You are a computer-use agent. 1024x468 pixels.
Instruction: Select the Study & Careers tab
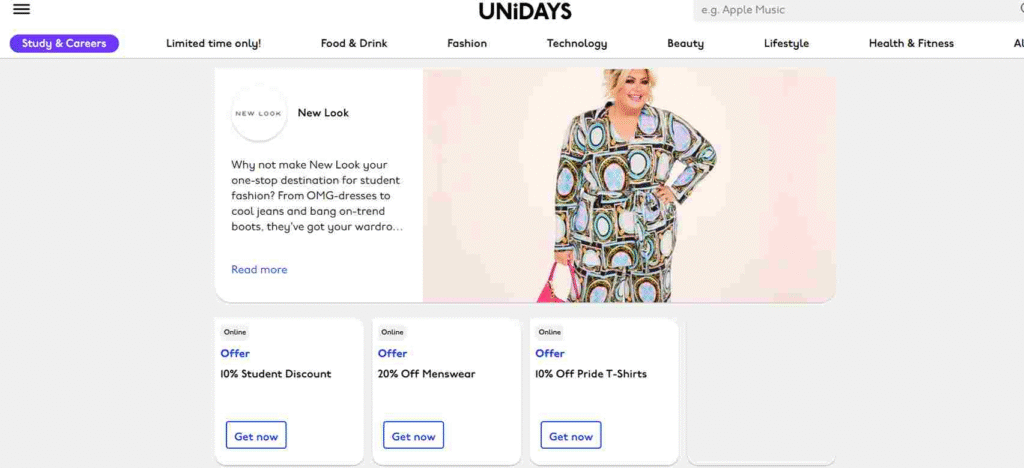pos(64,44)
